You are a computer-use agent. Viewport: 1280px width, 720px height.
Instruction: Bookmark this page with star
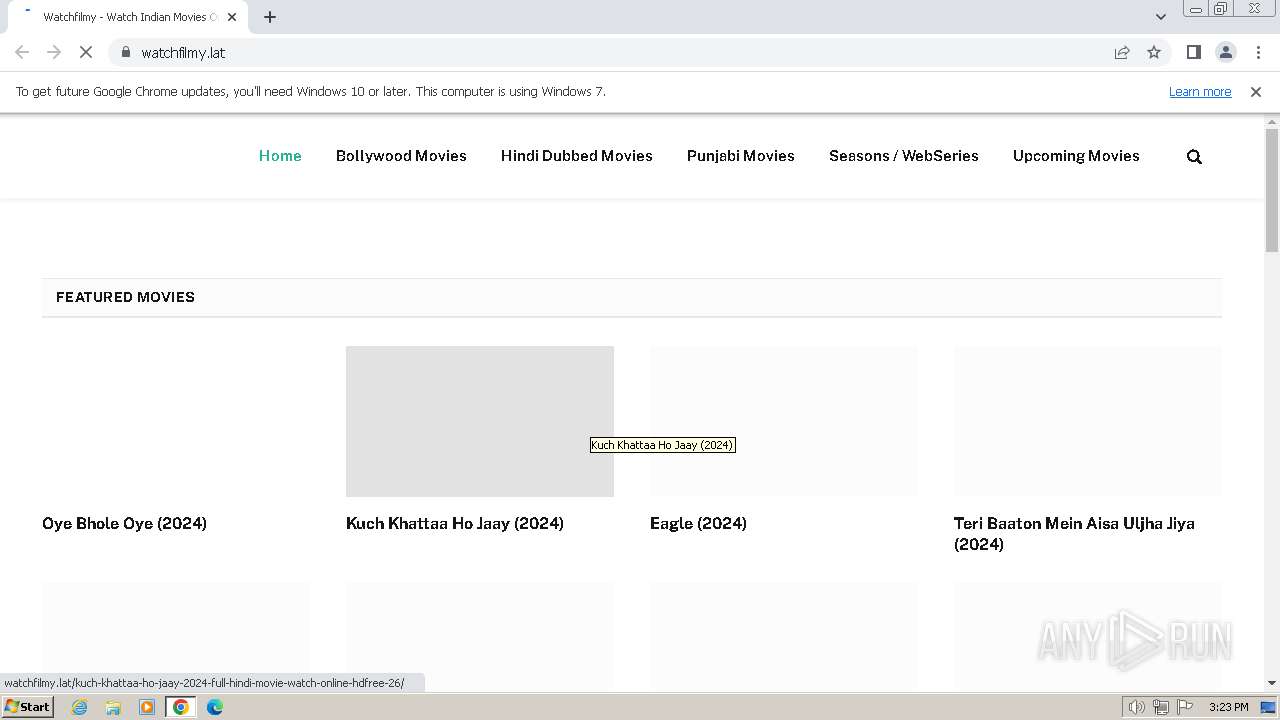point(1154,52)
